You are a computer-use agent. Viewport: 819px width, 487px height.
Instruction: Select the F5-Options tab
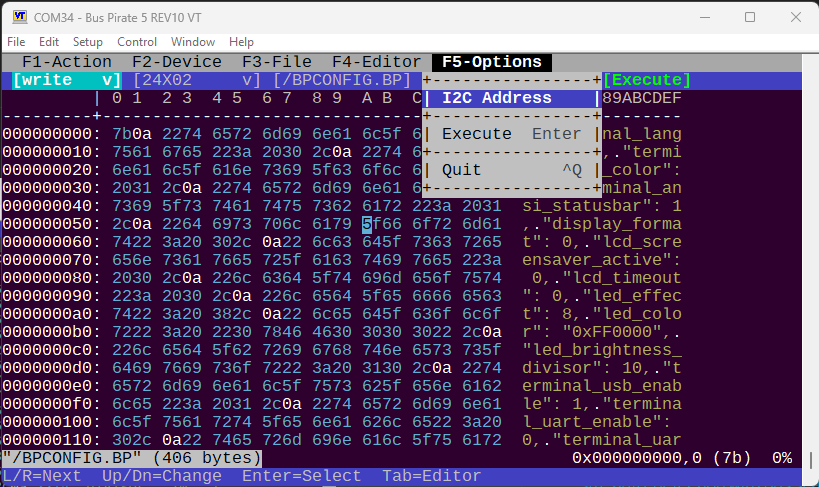(x=491, y=62)
